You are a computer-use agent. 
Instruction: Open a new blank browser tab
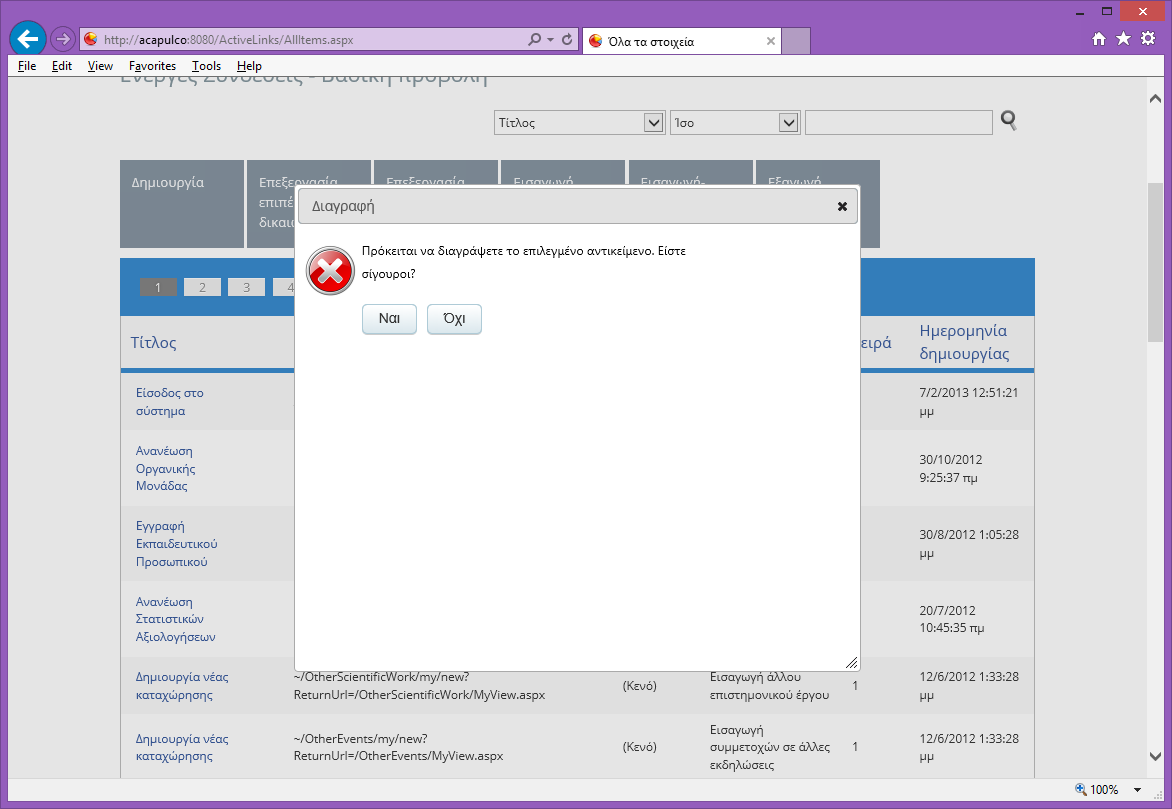coord(795,41)
